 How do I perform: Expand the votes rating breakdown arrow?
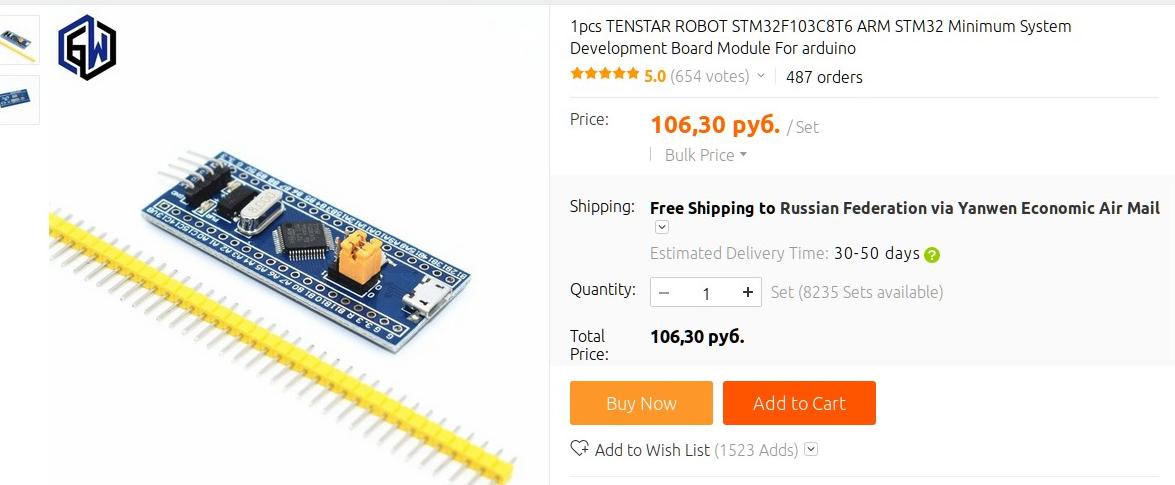pyautogui.click(x=761, y=76)
